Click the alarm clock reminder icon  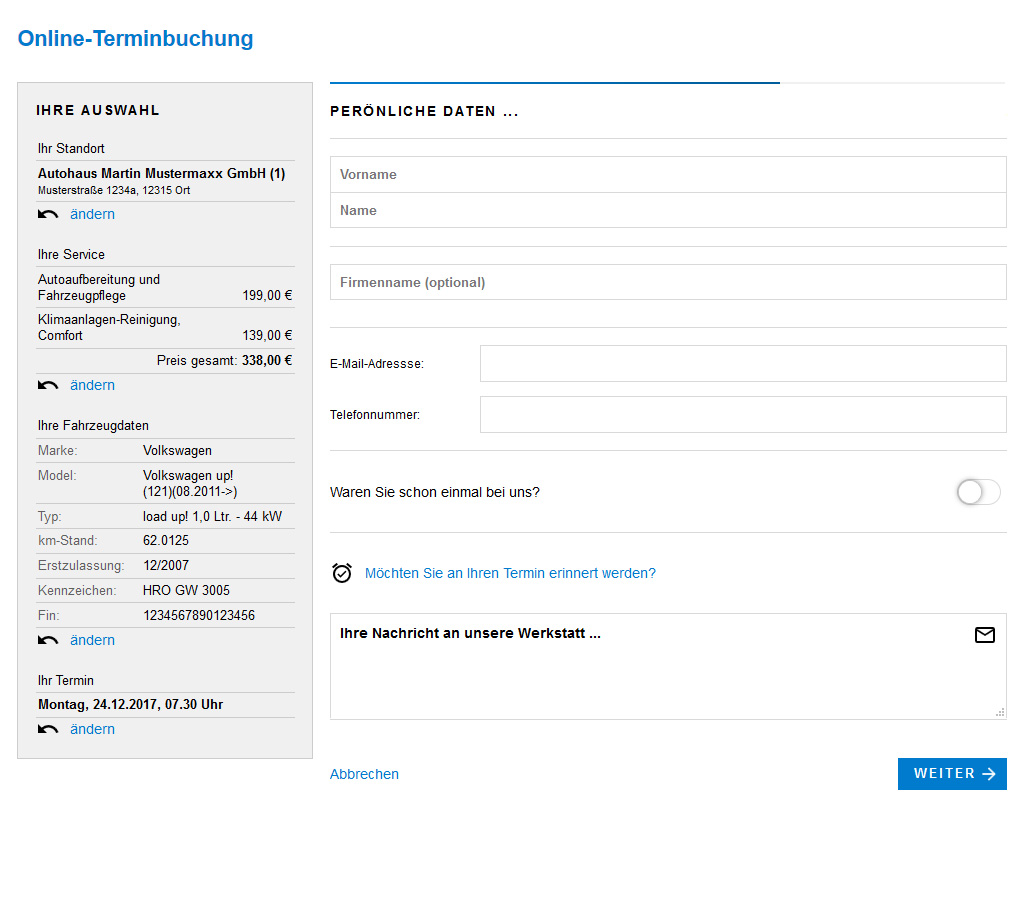click(342, 573)
